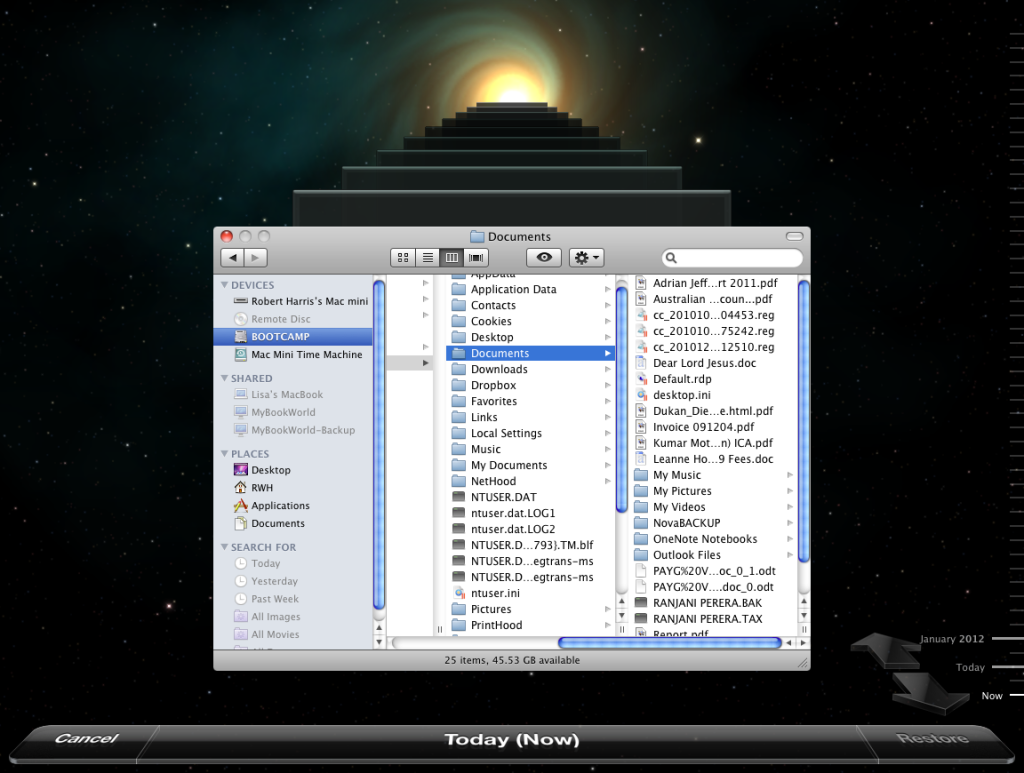Jump to Today on timeline
Screen dimensions: 1024x773
click(970, 667)
